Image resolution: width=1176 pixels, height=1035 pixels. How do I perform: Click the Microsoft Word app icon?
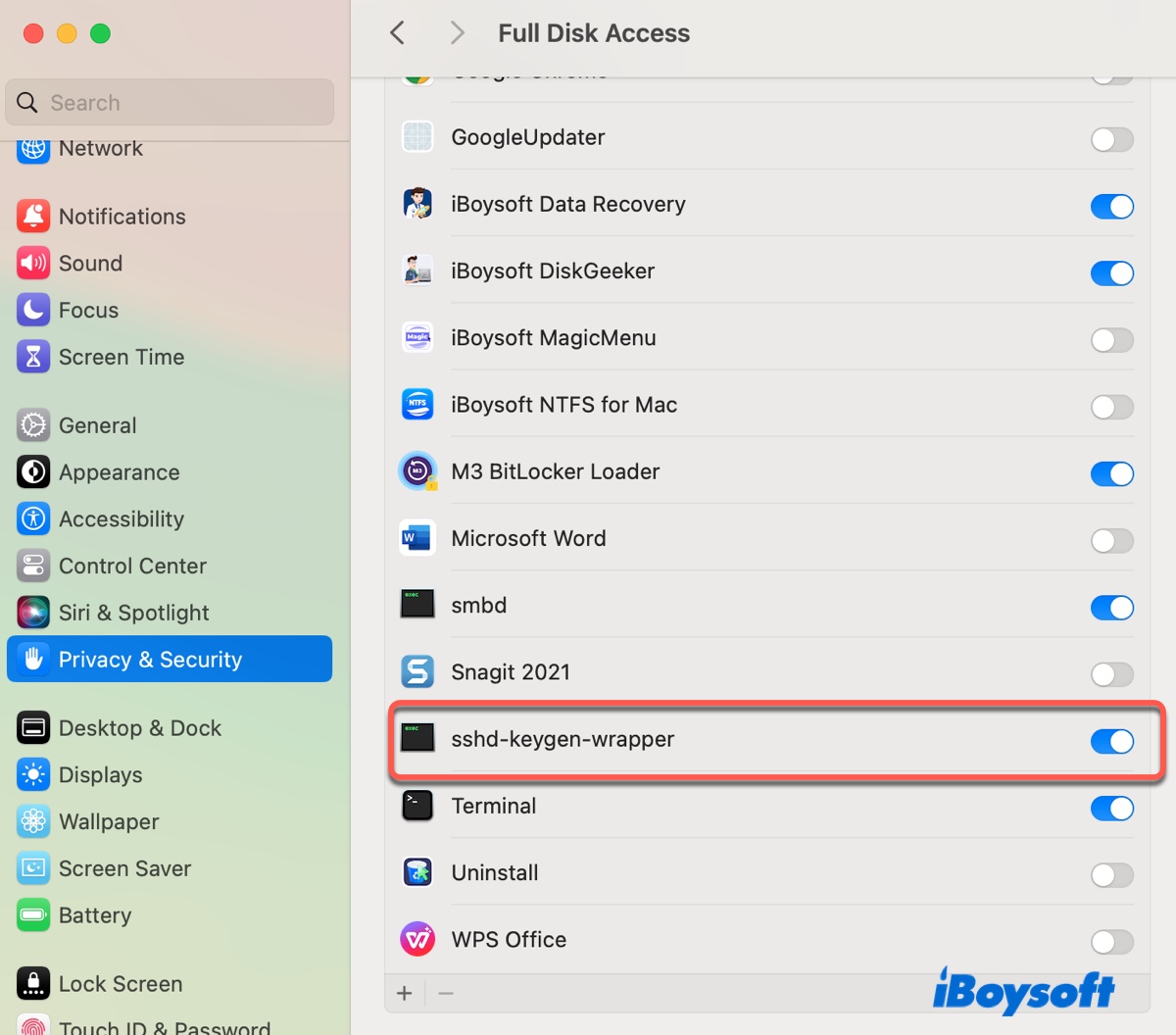click(417, 538)
